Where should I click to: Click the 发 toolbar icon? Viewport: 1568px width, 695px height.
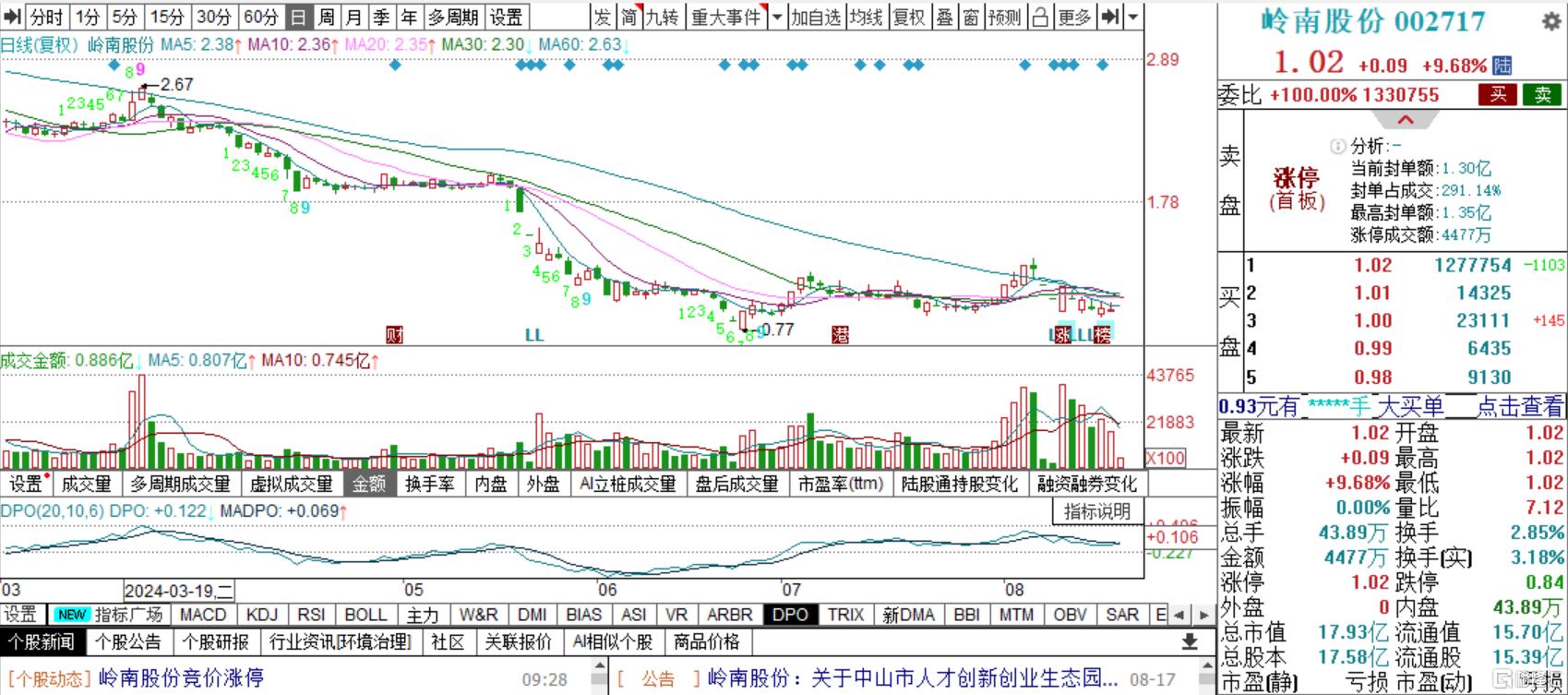(x=603, y=17)
